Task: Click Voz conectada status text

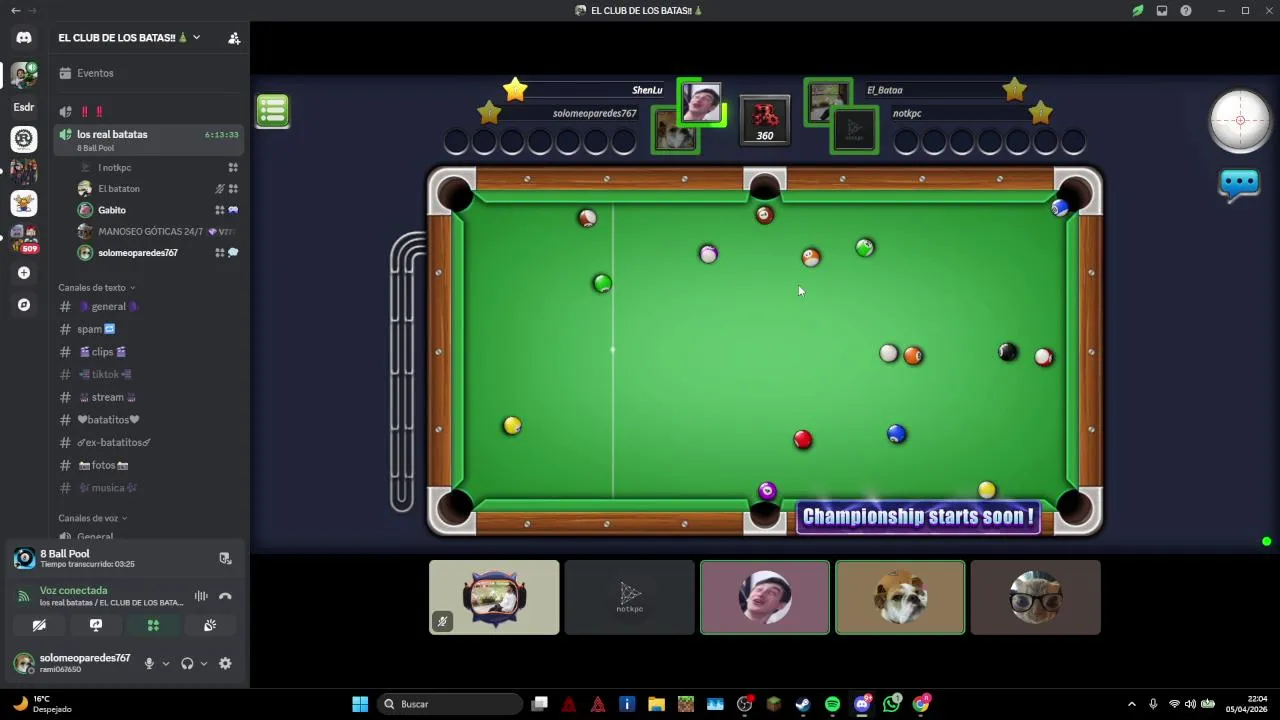Action: tap(73, 591)
